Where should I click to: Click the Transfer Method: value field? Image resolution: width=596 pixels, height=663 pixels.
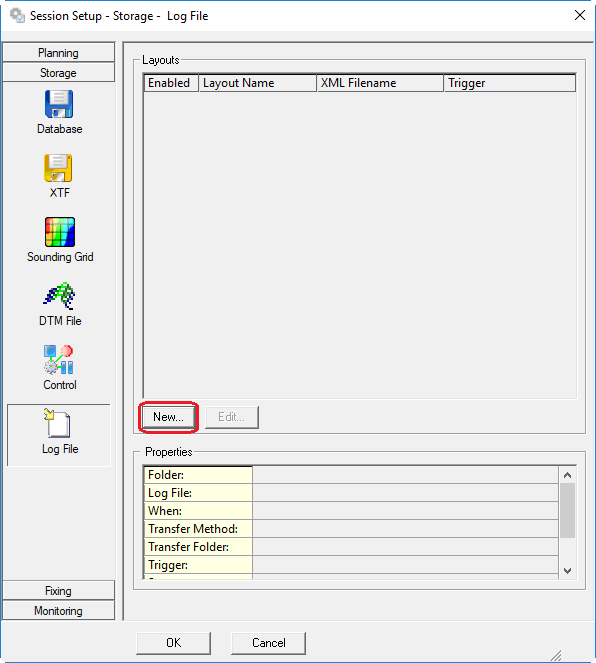405,529
